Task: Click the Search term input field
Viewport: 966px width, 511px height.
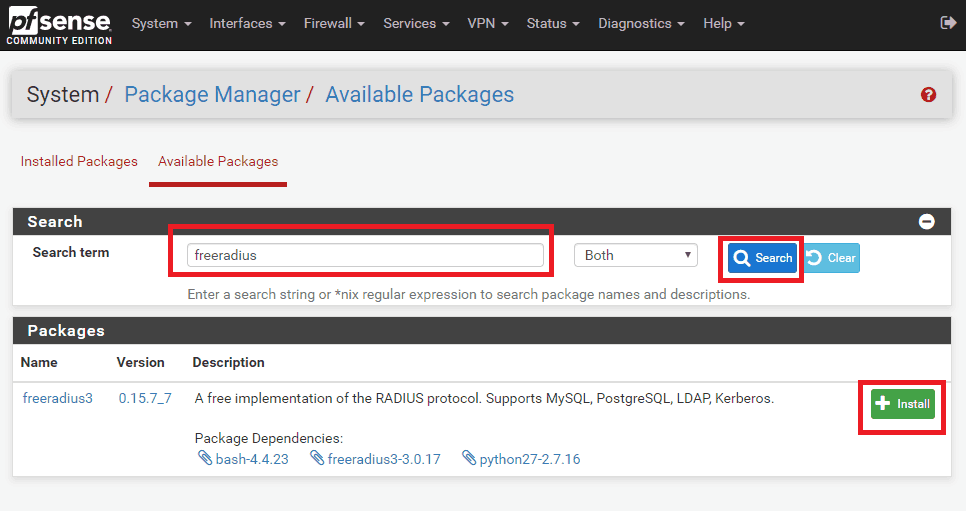Action: coord(365,255)
